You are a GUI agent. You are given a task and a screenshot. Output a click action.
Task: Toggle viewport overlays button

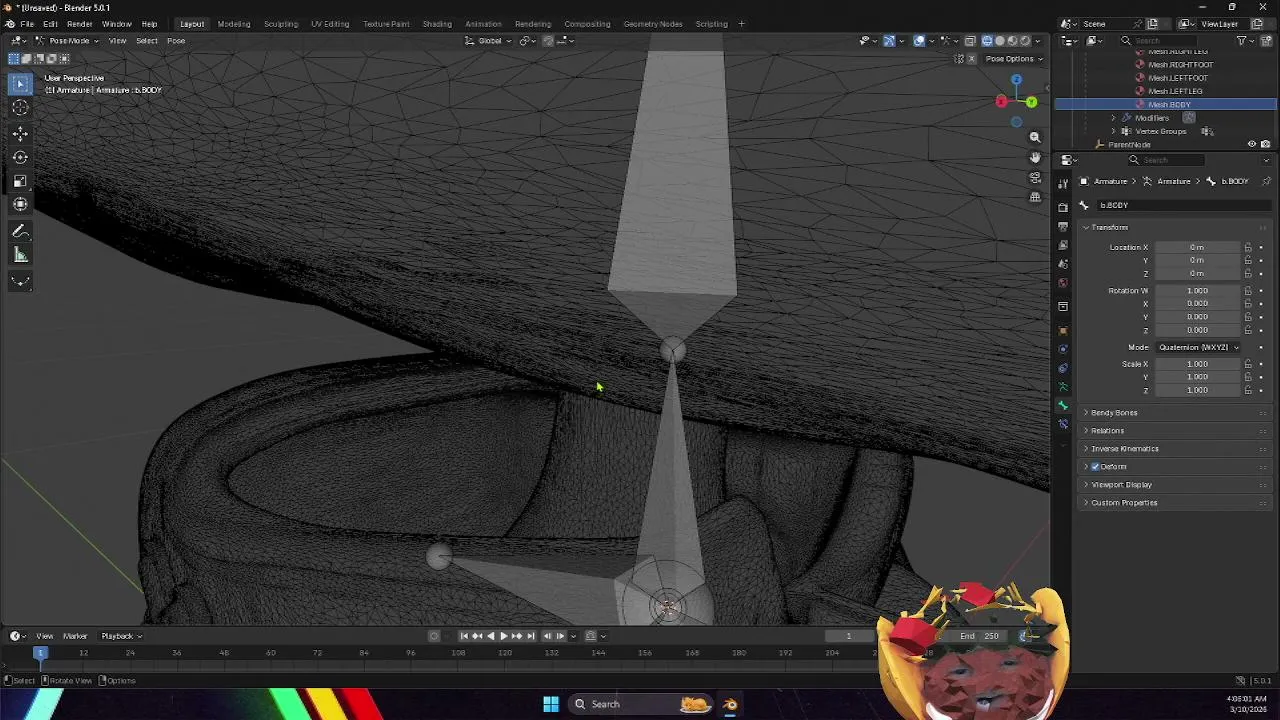[x=919, y=41]
